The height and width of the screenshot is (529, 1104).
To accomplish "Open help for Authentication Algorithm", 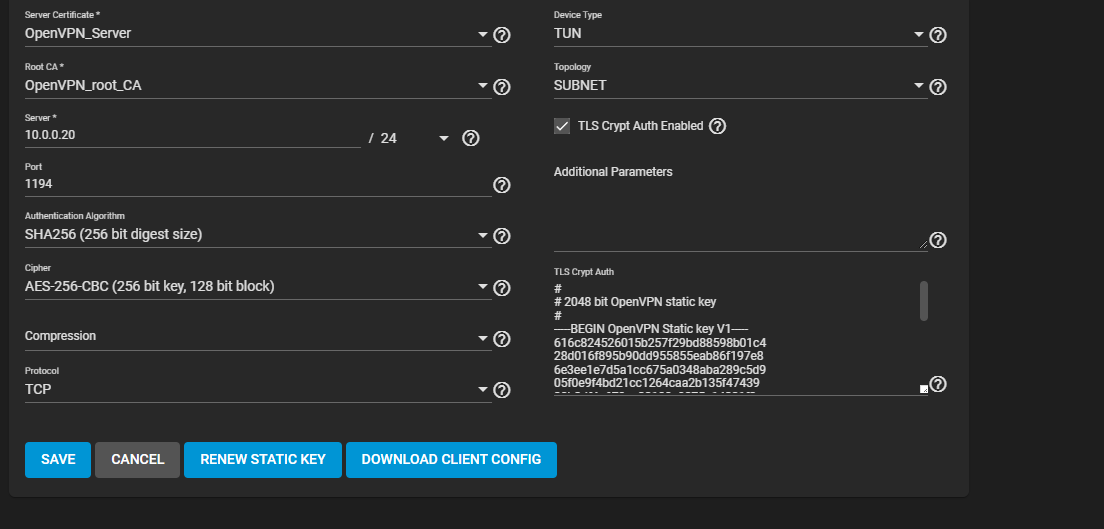I will (x=501, y=236).
